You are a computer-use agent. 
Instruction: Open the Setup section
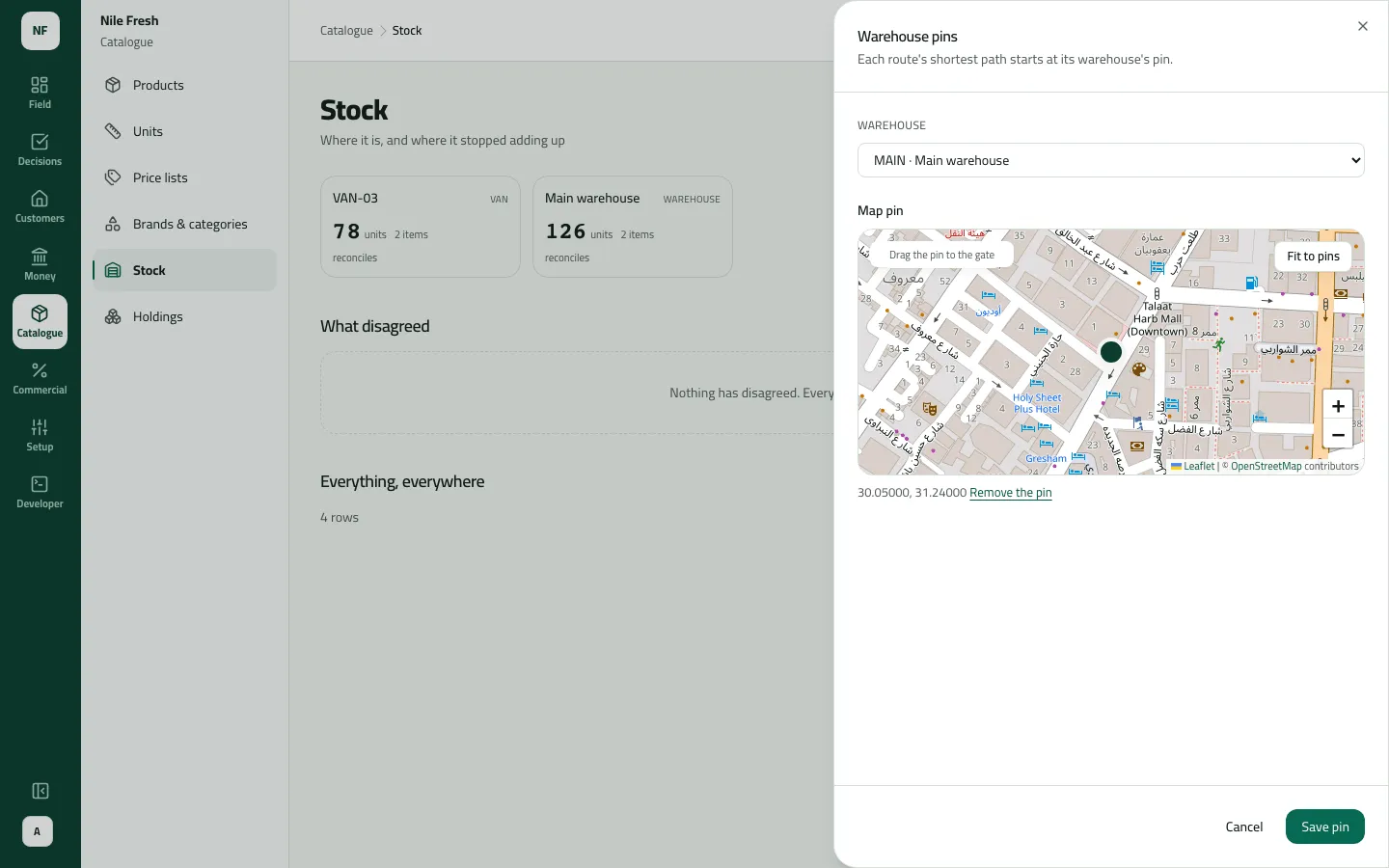coord(40,435)
